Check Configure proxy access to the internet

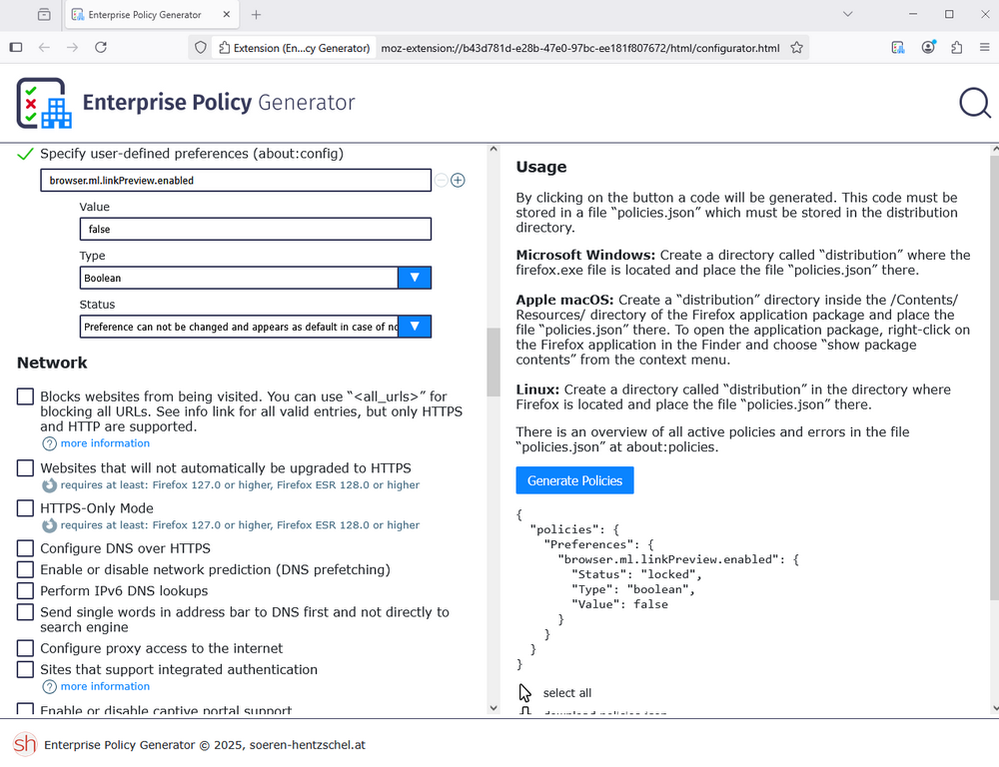point(26,649)
